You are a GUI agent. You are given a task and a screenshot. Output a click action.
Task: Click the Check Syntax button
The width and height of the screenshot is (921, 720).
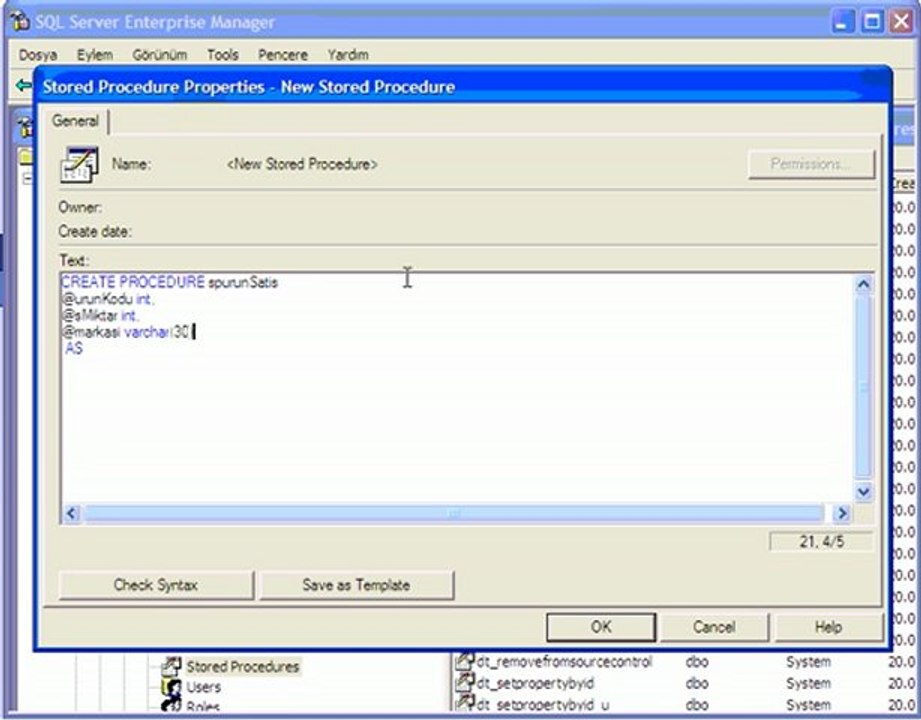tap(156, 585)
